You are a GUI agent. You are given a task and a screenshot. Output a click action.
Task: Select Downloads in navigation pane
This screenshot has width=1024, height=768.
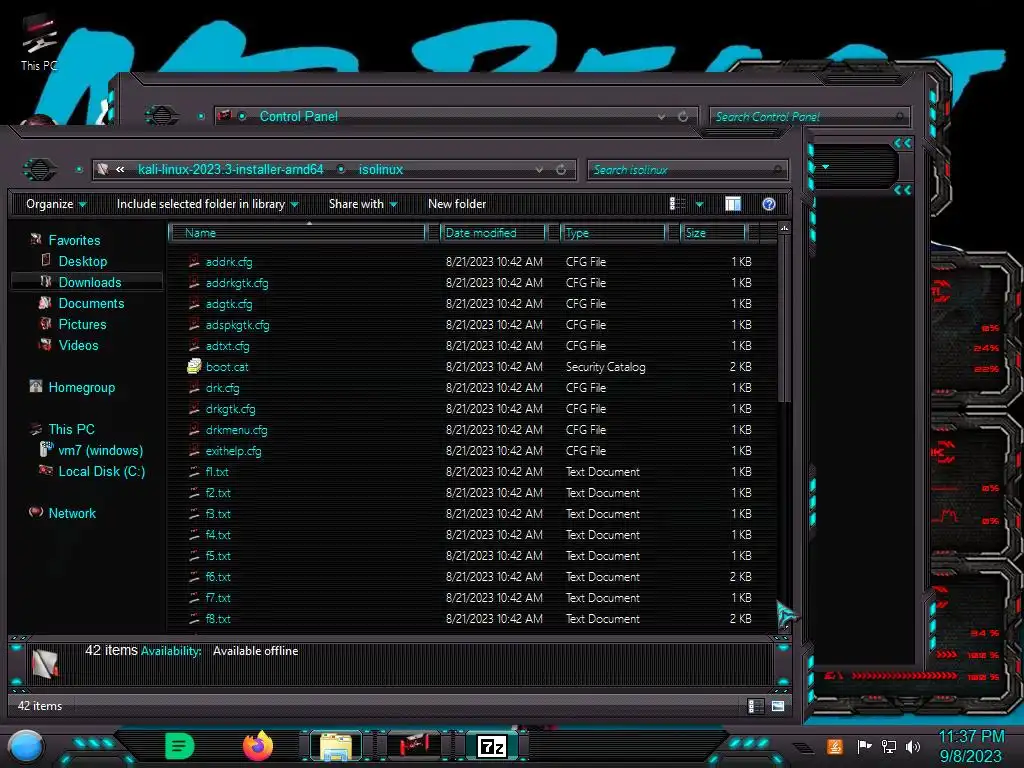tap(89, 282)
